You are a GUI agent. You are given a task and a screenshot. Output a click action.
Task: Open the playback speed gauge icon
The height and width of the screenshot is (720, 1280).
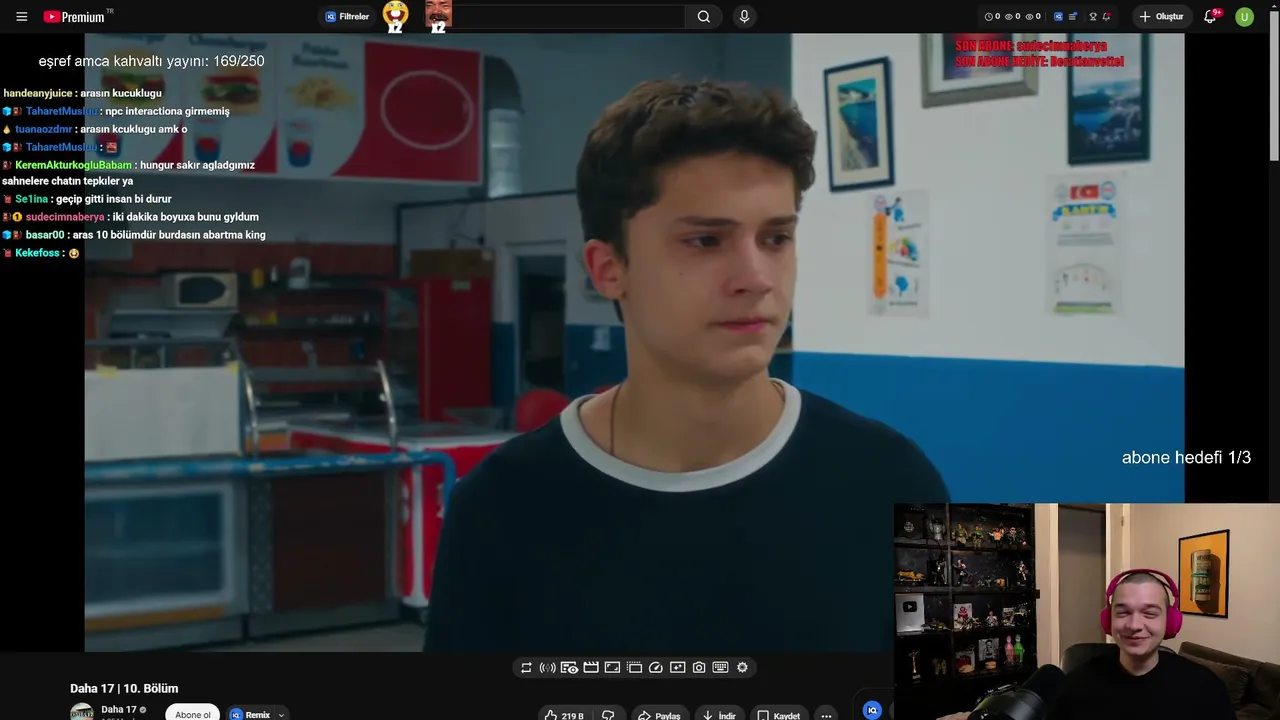click(656, 668)
